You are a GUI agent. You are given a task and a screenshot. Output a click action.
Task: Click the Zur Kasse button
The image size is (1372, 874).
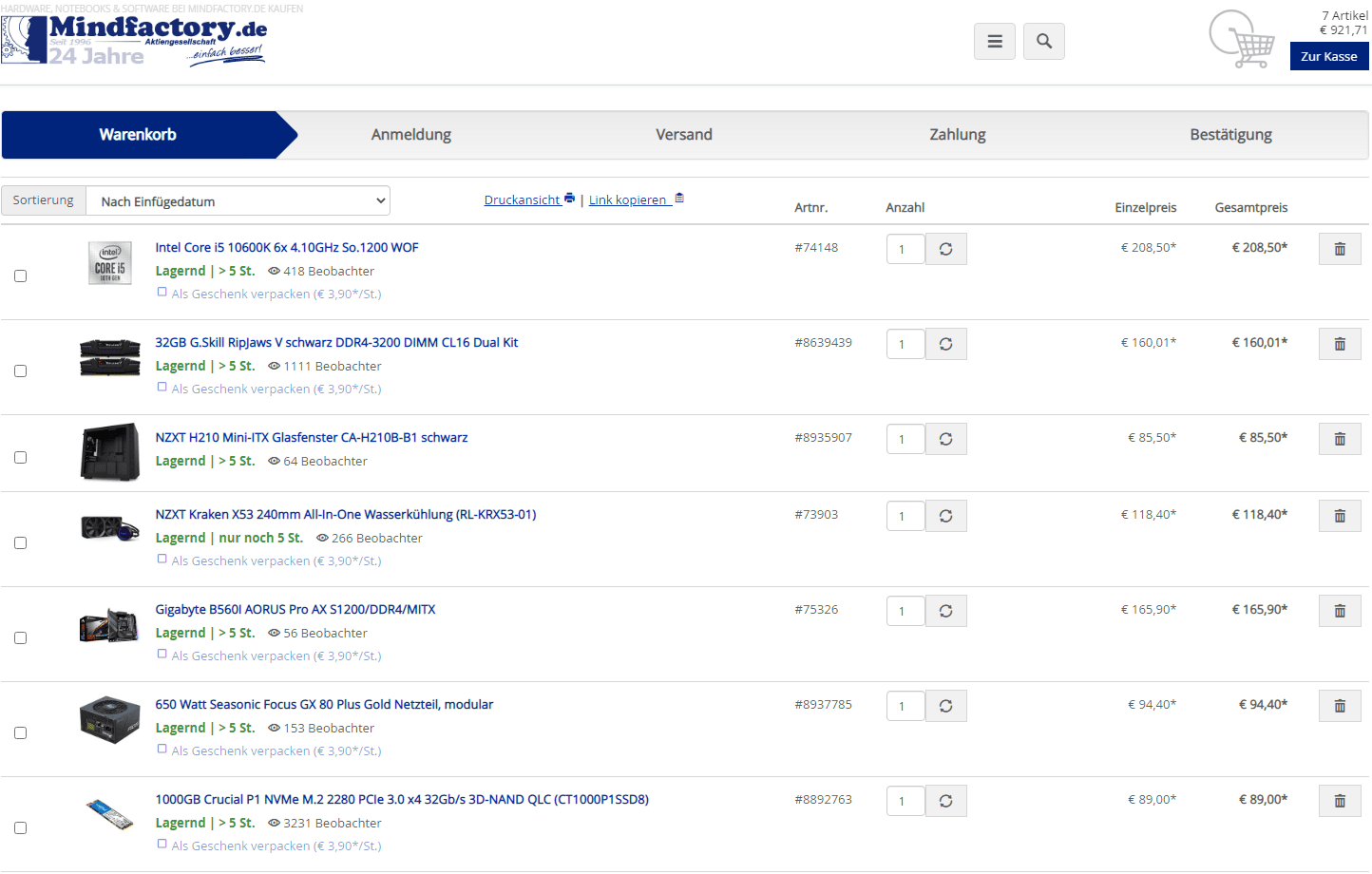click(1329, 56)
